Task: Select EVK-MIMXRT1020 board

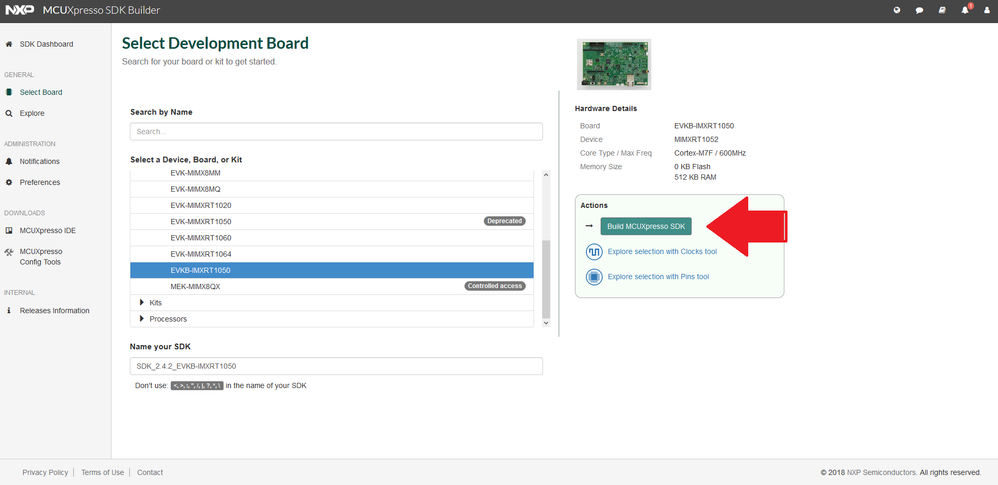Action: coord(332,206)
